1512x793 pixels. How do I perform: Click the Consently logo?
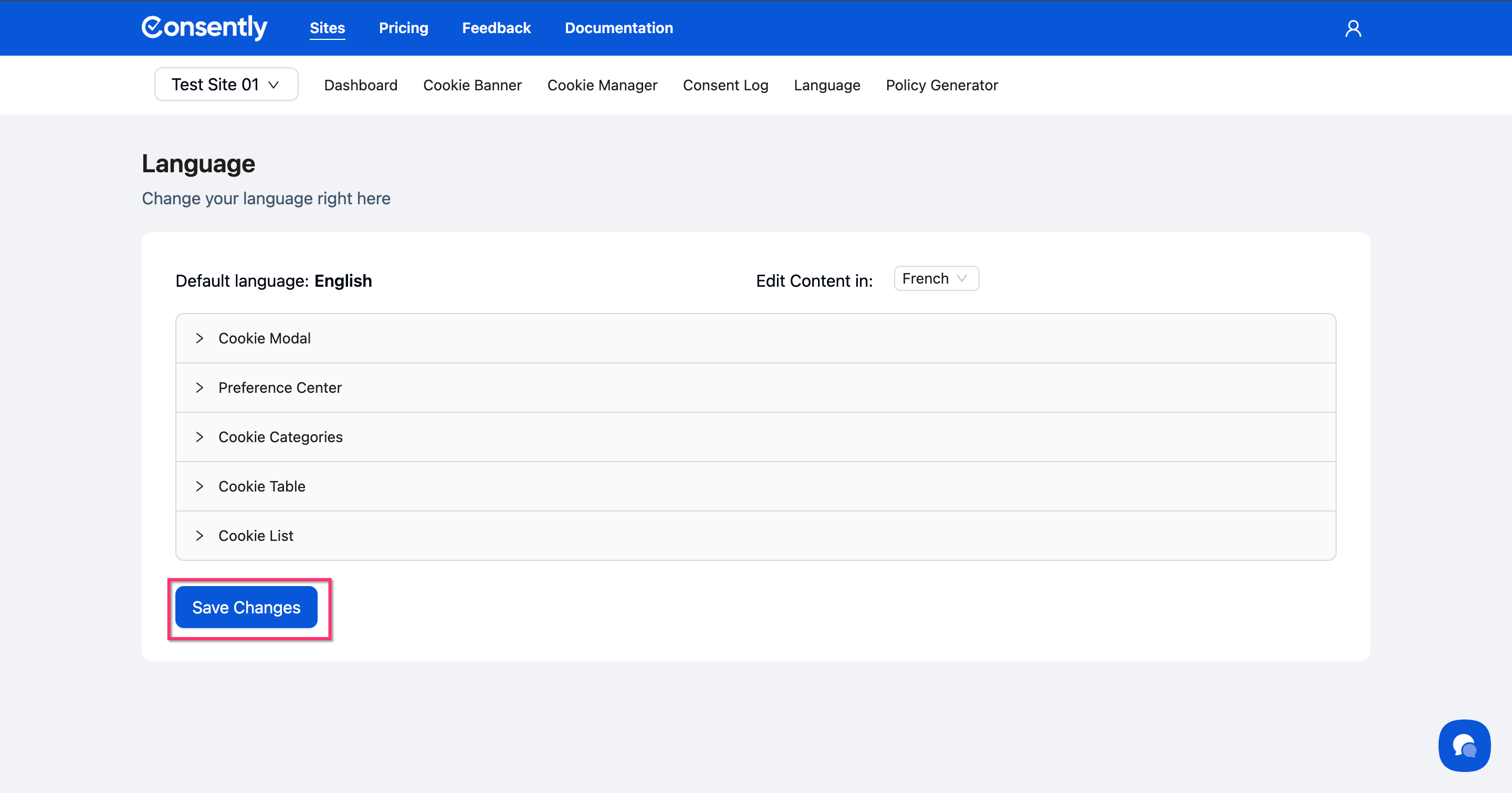pos(204,28)
